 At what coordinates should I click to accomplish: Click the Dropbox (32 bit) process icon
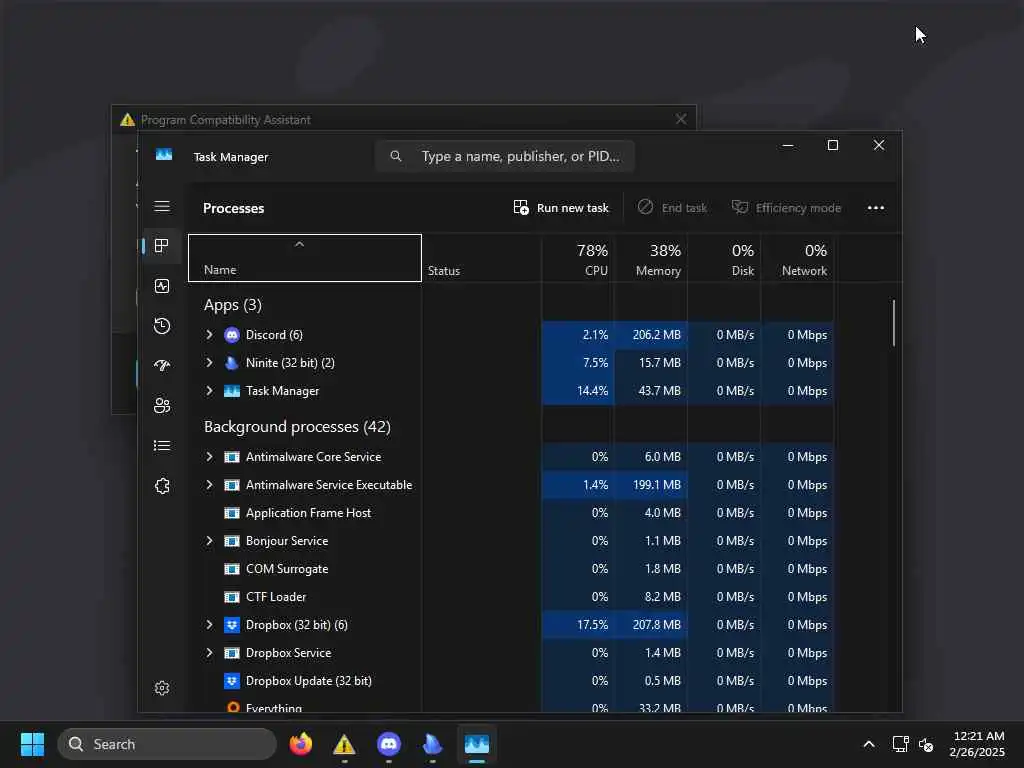232,625
